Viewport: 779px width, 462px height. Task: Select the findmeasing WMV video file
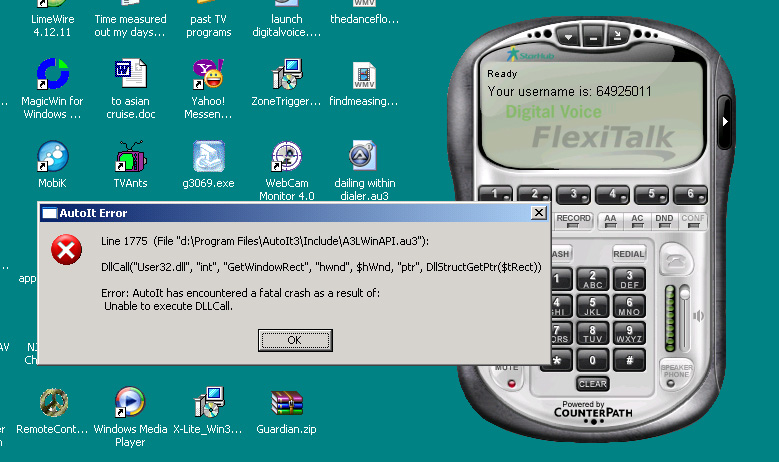pyautogui.click(x=364, y=83)
